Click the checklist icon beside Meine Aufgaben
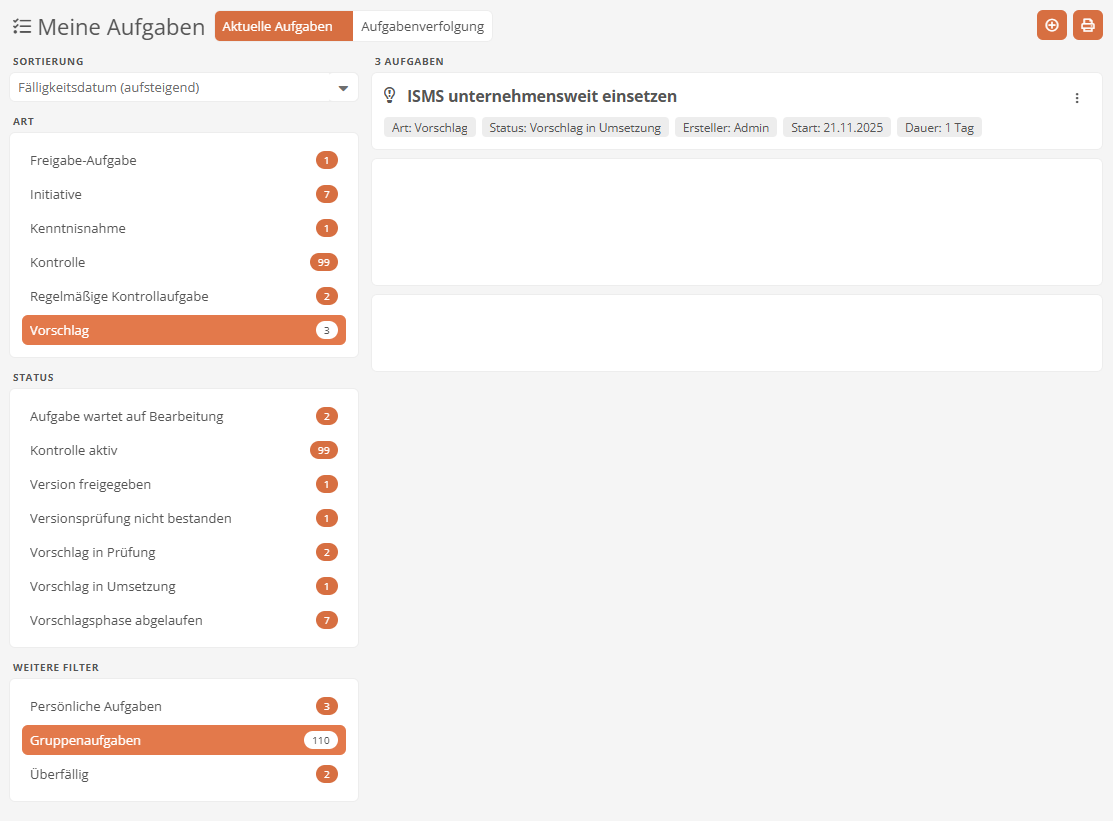1113x821 pixels. (x=21, y=27)
